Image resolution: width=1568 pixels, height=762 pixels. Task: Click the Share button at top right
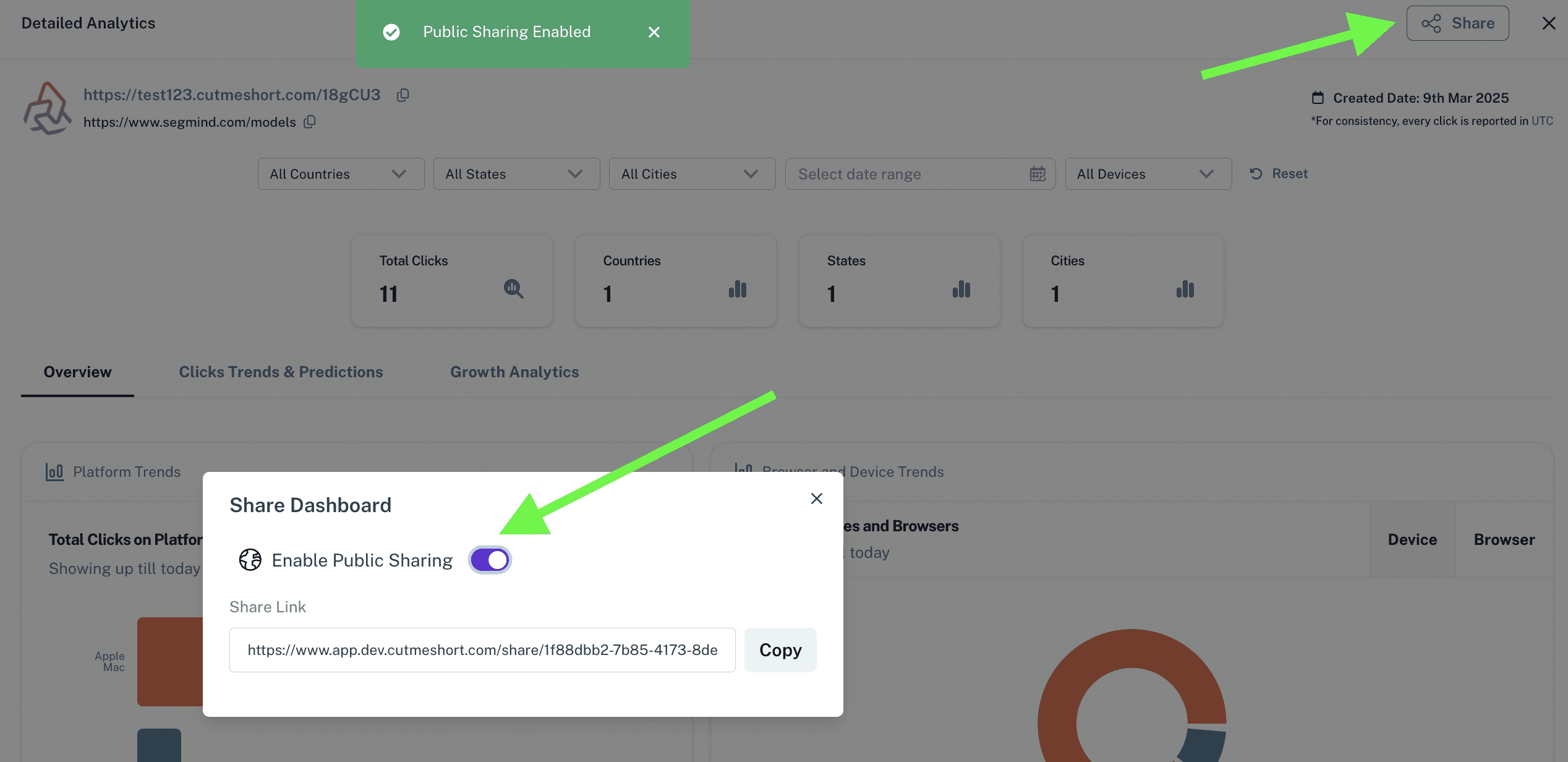(1457, 24)
